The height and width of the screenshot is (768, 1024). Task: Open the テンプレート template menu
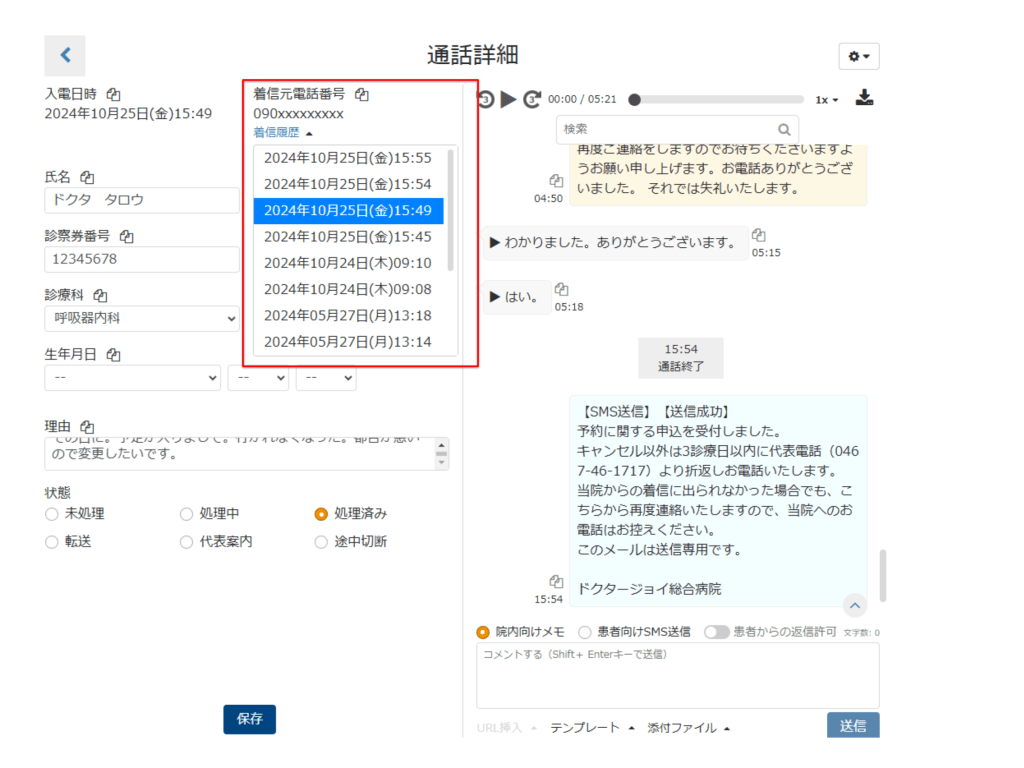[x=592, y=728]
